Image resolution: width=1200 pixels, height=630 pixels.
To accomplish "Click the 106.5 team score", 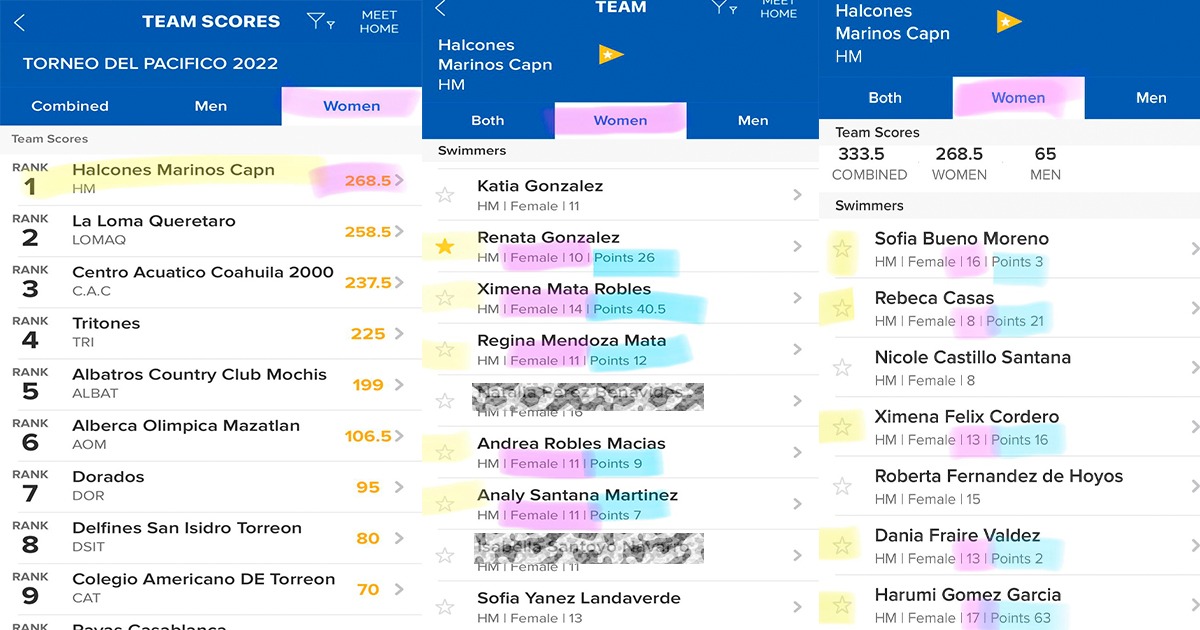I will click(x=368, y=436).
